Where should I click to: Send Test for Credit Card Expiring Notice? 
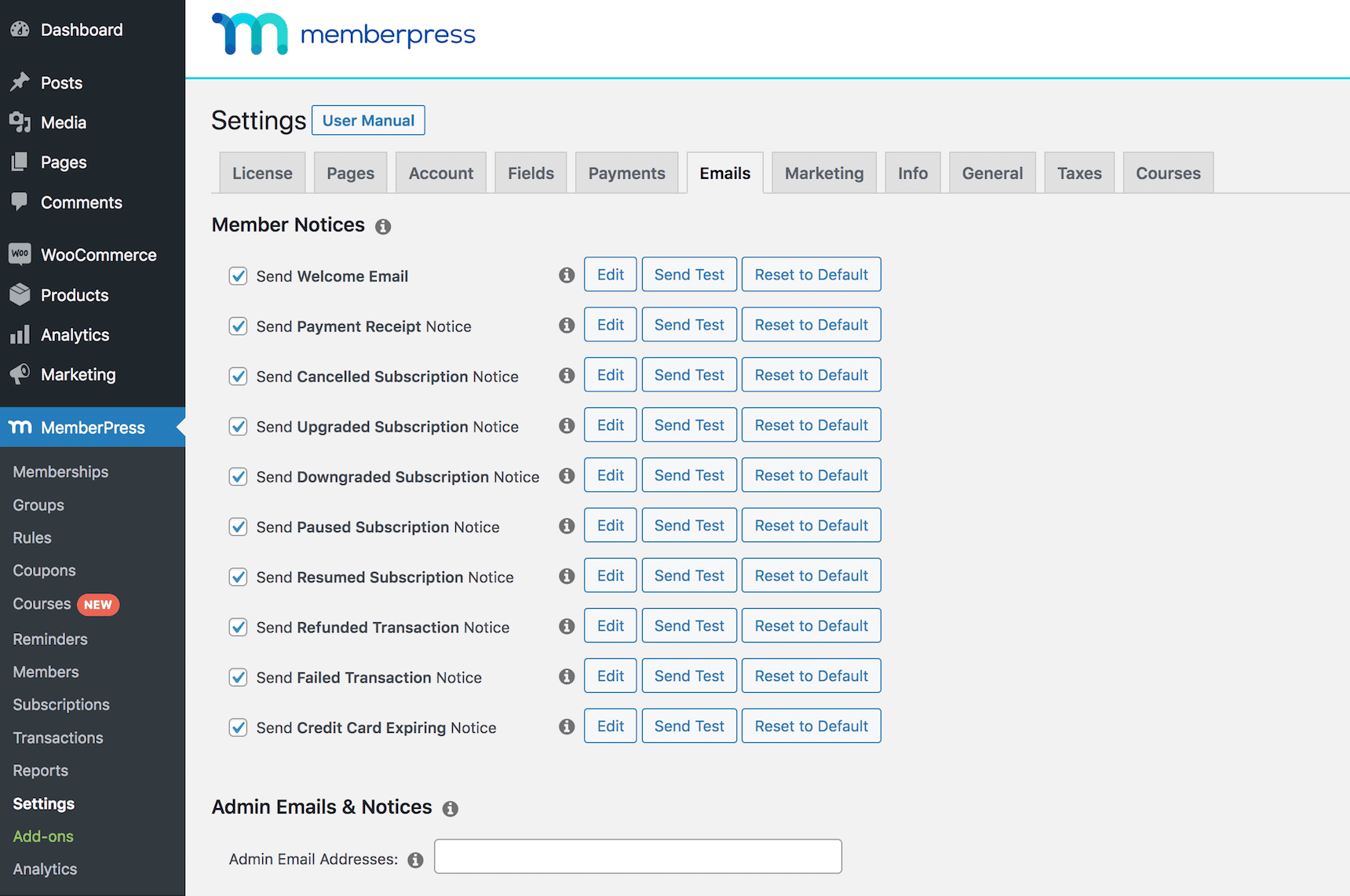689,727
